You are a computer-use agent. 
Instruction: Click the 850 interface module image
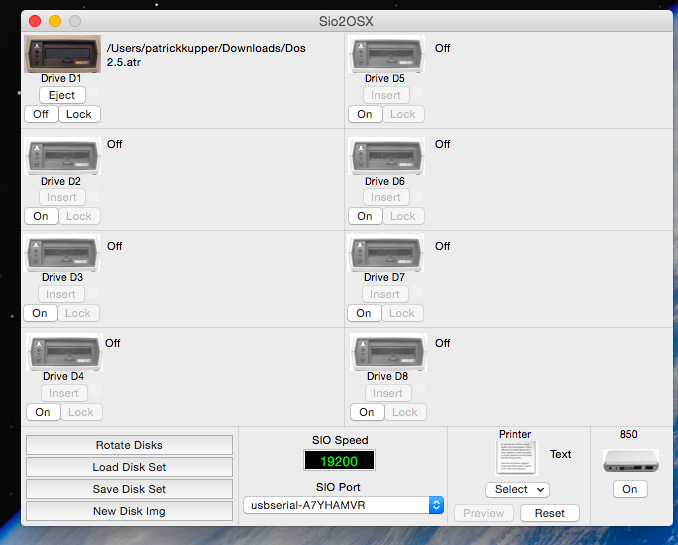point(630,461)
